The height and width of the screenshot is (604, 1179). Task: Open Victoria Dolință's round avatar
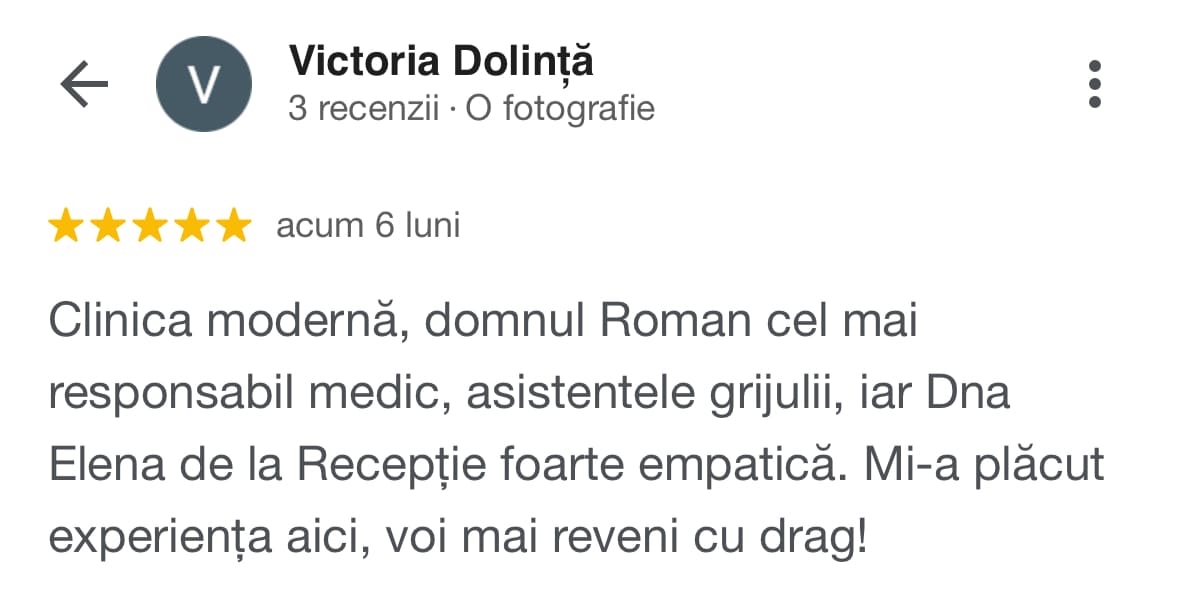[205, 84]
